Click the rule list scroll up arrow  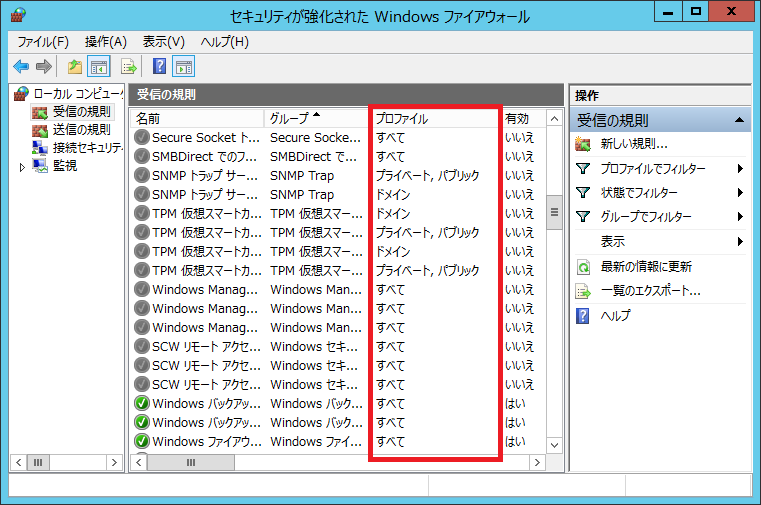[x=554, y=118]
